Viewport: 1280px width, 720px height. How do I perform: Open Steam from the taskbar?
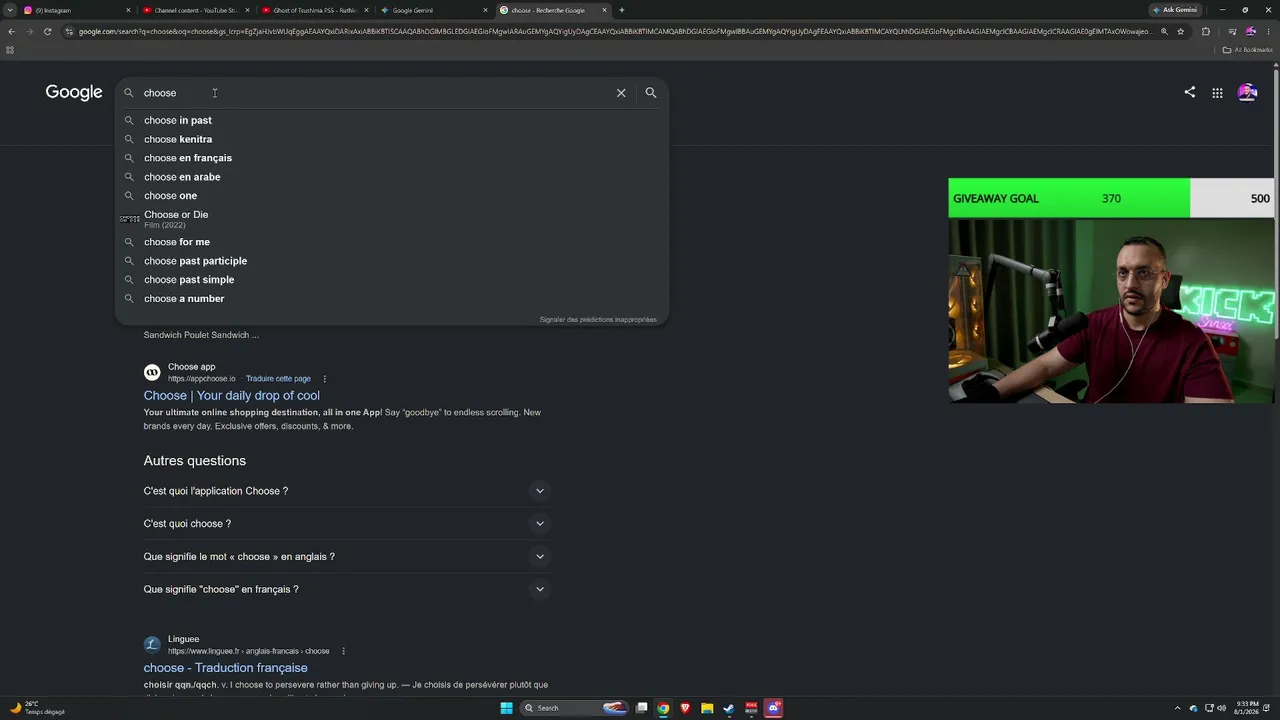tap(729, 708)
